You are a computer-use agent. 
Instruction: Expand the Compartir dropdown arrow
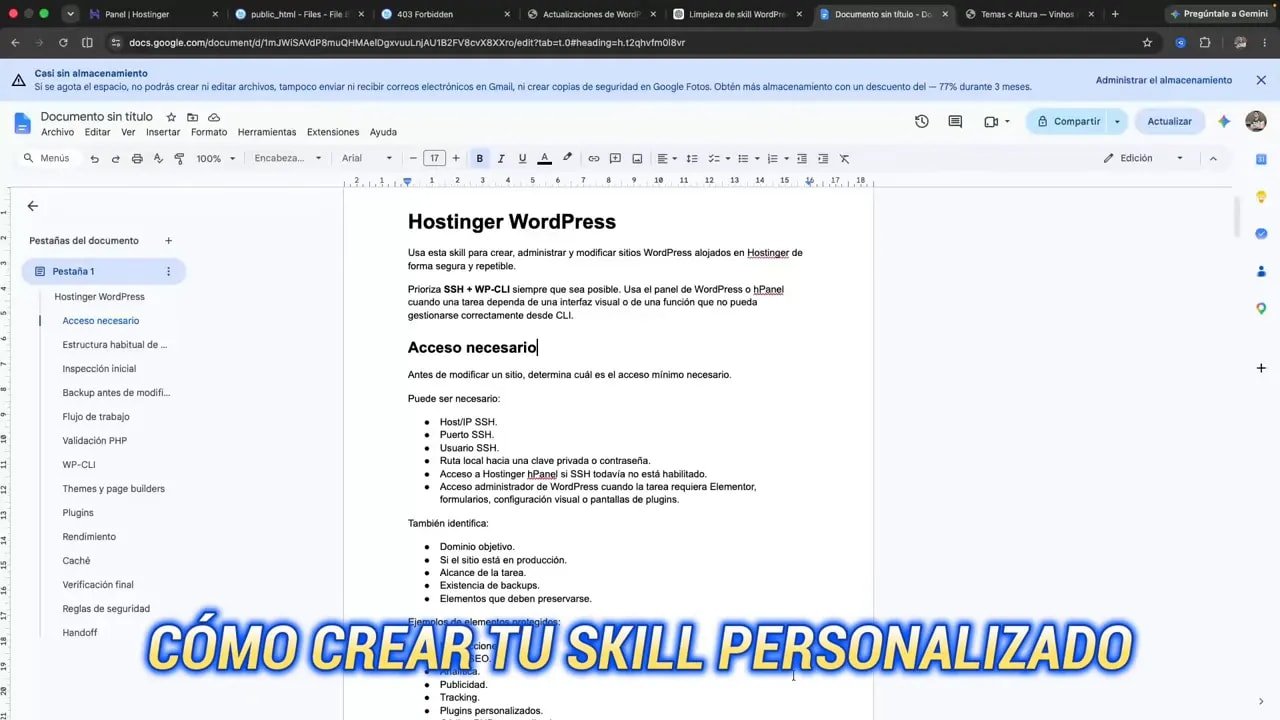pos(1117,121)
